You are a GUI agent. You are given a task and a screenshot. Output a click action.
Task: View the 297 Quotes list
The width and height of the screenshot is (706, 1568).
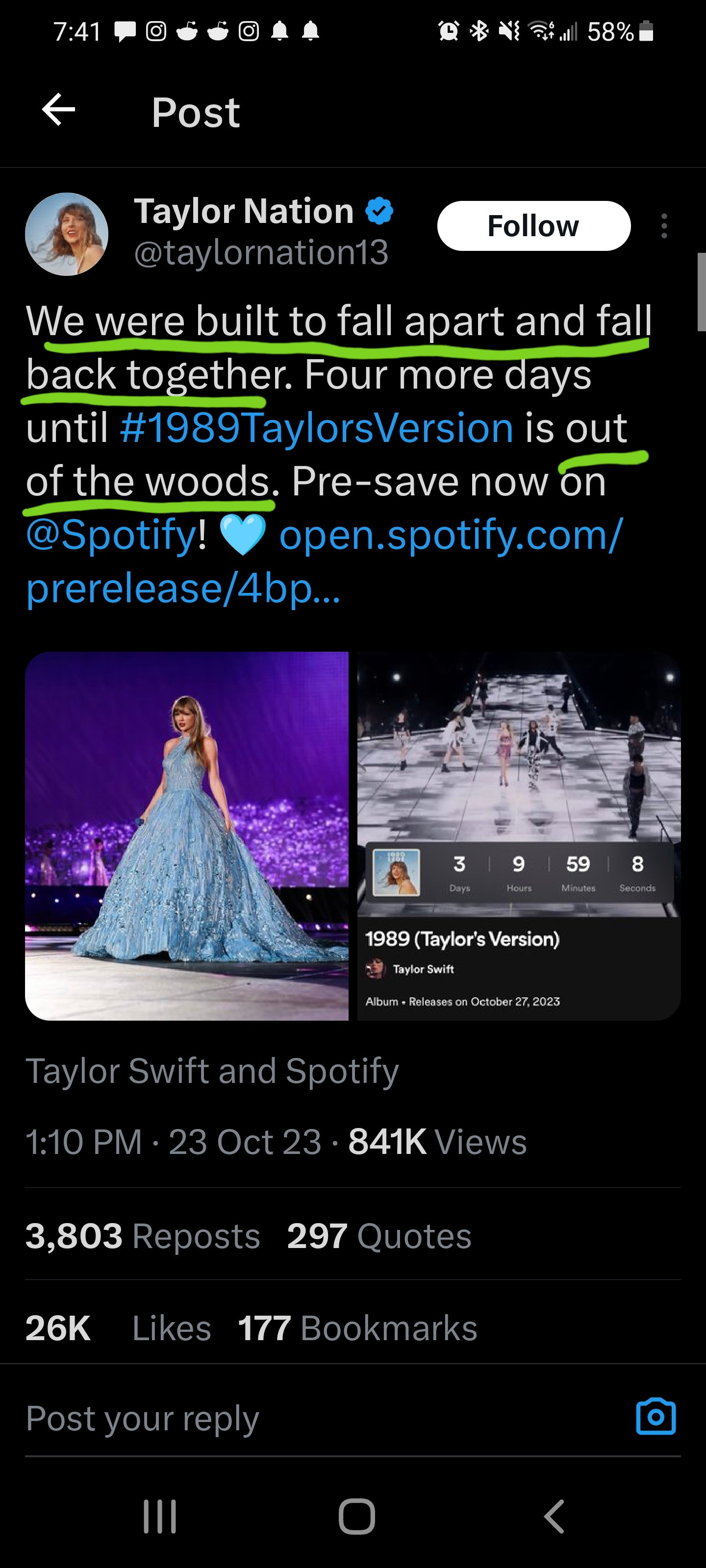[379, 1236]
